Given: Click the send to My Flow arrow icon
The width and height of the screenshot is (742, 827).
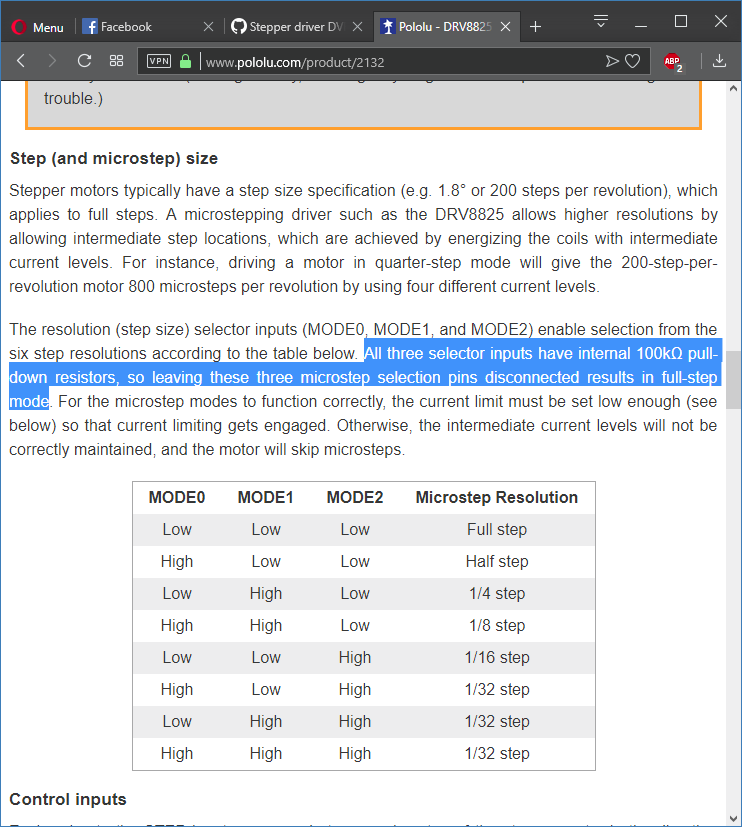Looking at the screenshot, I should point(612,61).
